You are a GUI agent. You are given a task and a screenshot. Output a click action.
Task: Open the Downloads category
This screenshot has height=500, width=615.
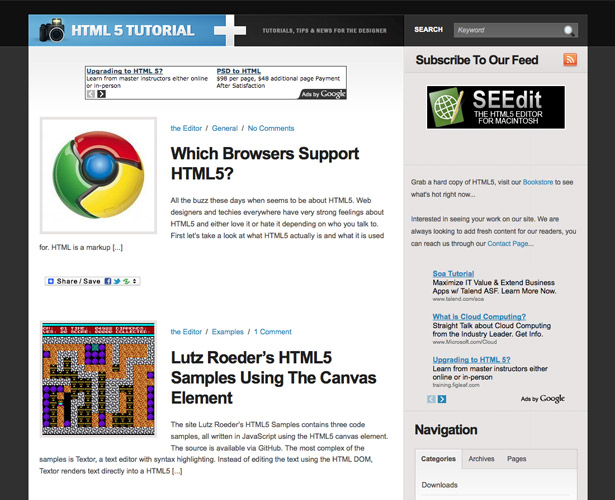click(x=439, y=485)
